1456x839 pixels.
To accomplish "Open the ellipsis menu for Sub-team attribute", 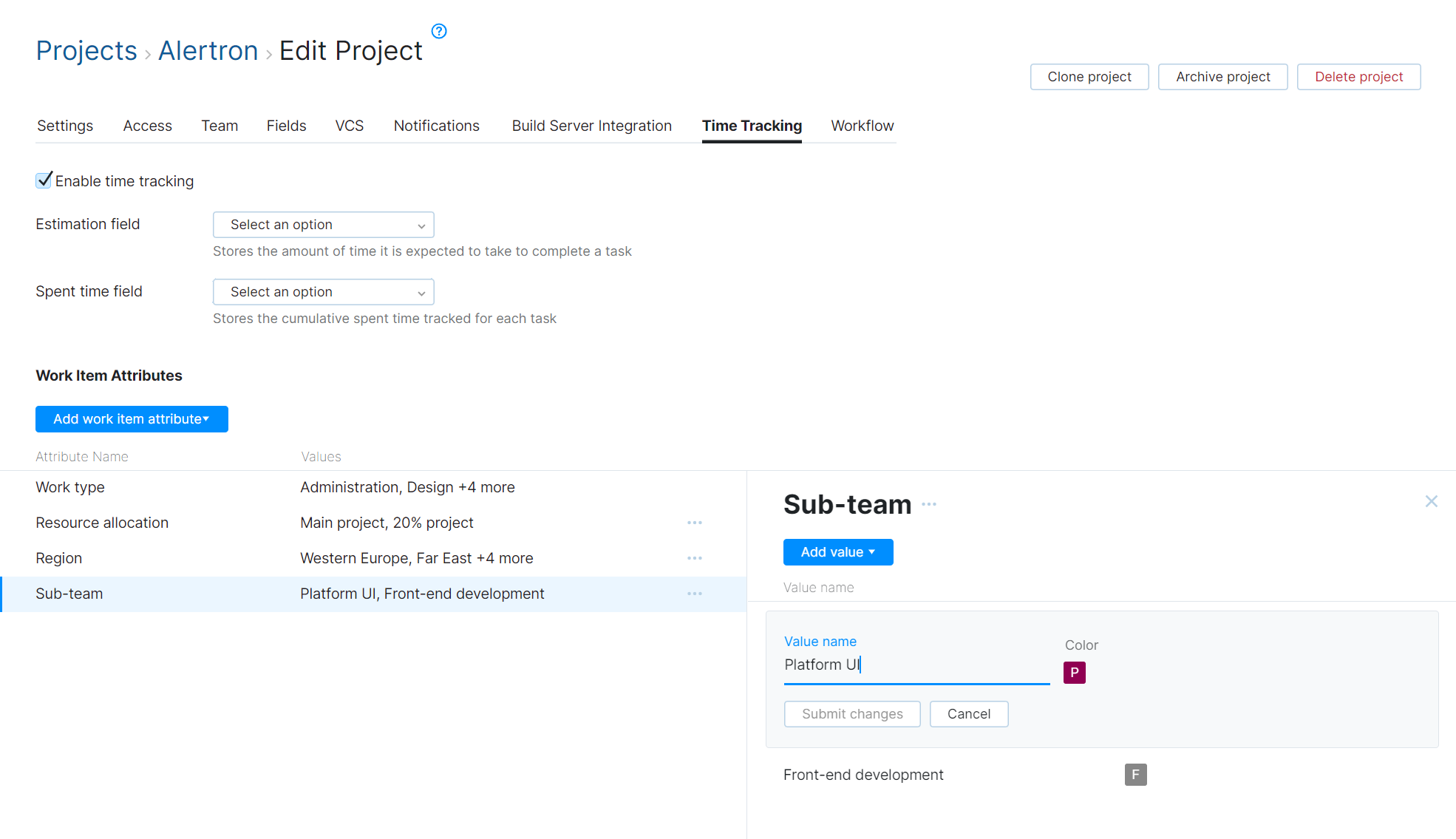I will [694, 594].
